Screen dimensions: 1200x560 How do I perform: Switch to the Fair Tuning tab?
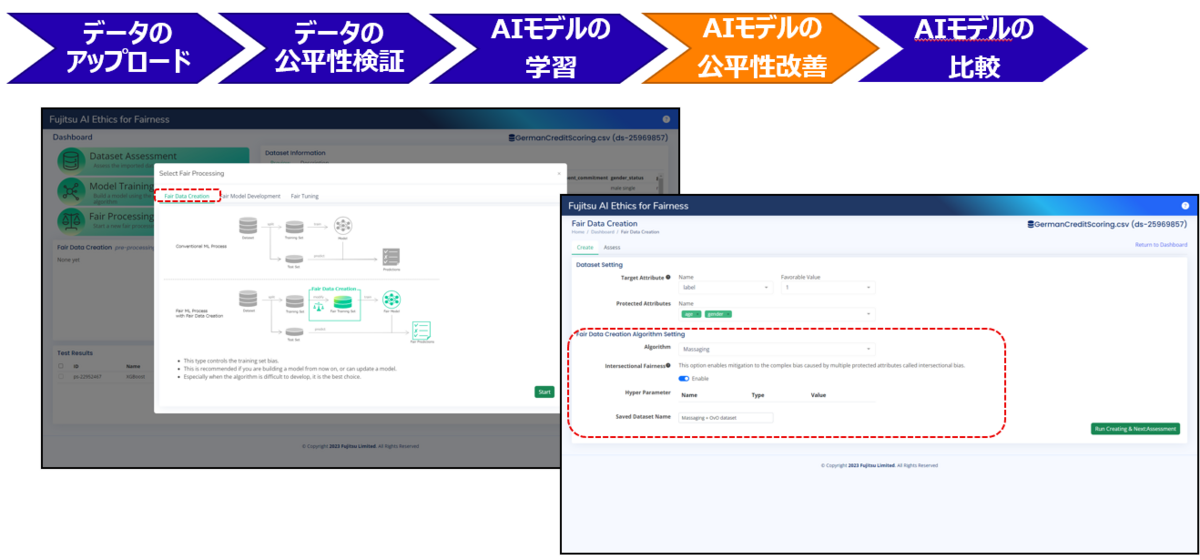point(305,196)
